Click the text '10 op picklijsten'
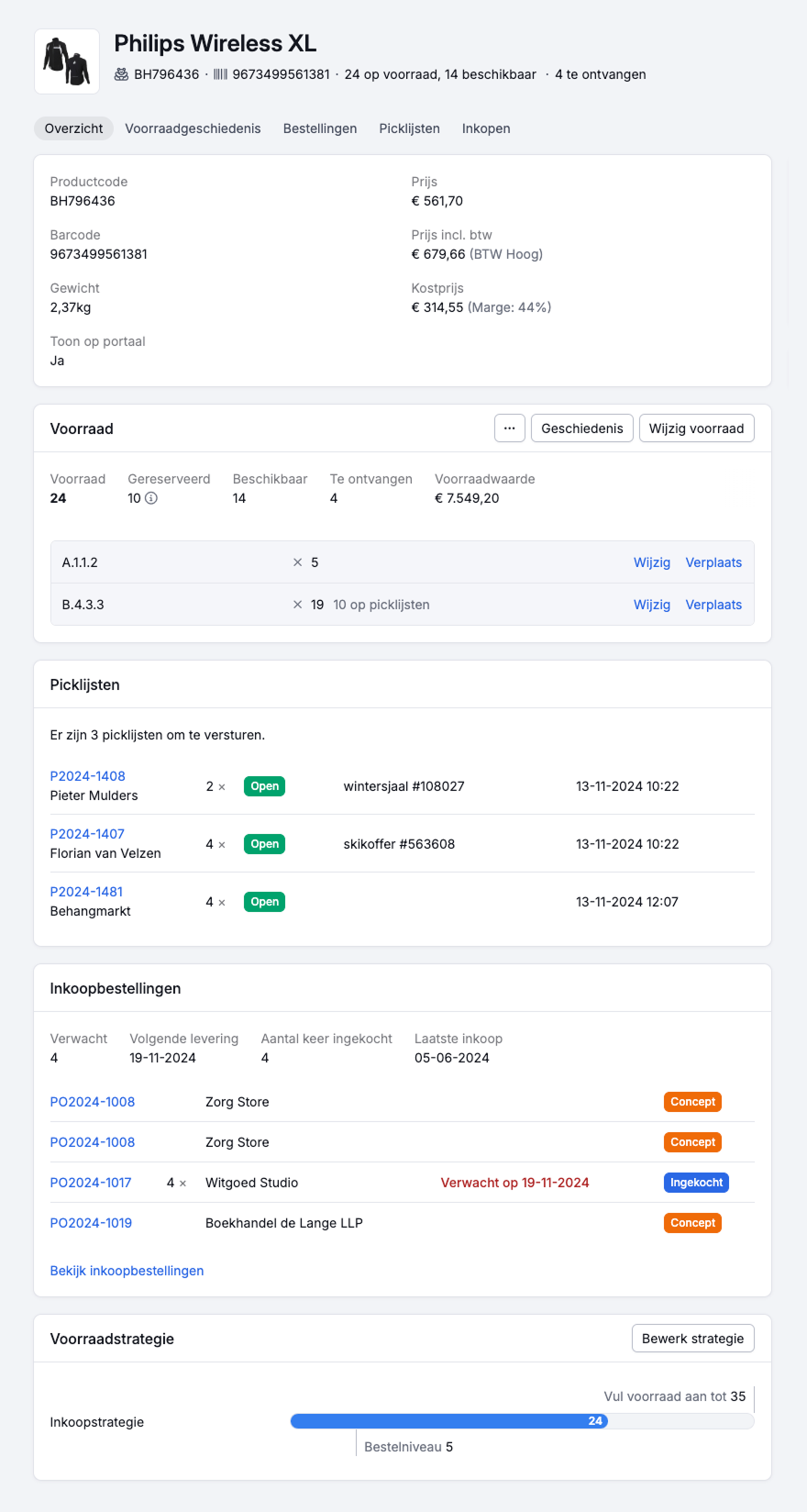 [x=381, y=605]
